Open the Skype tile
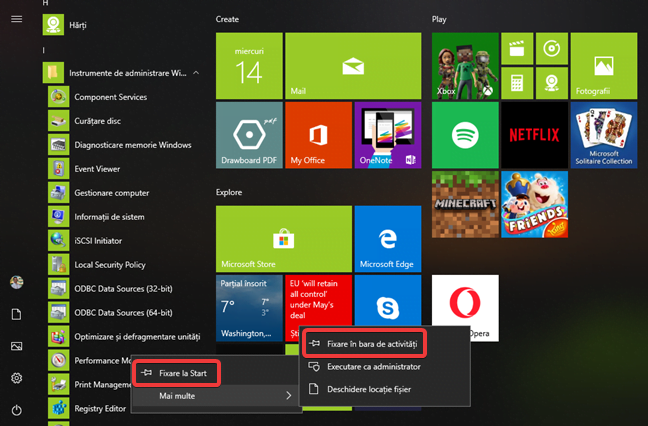This screenshot has width=648, height=426. 388,301
